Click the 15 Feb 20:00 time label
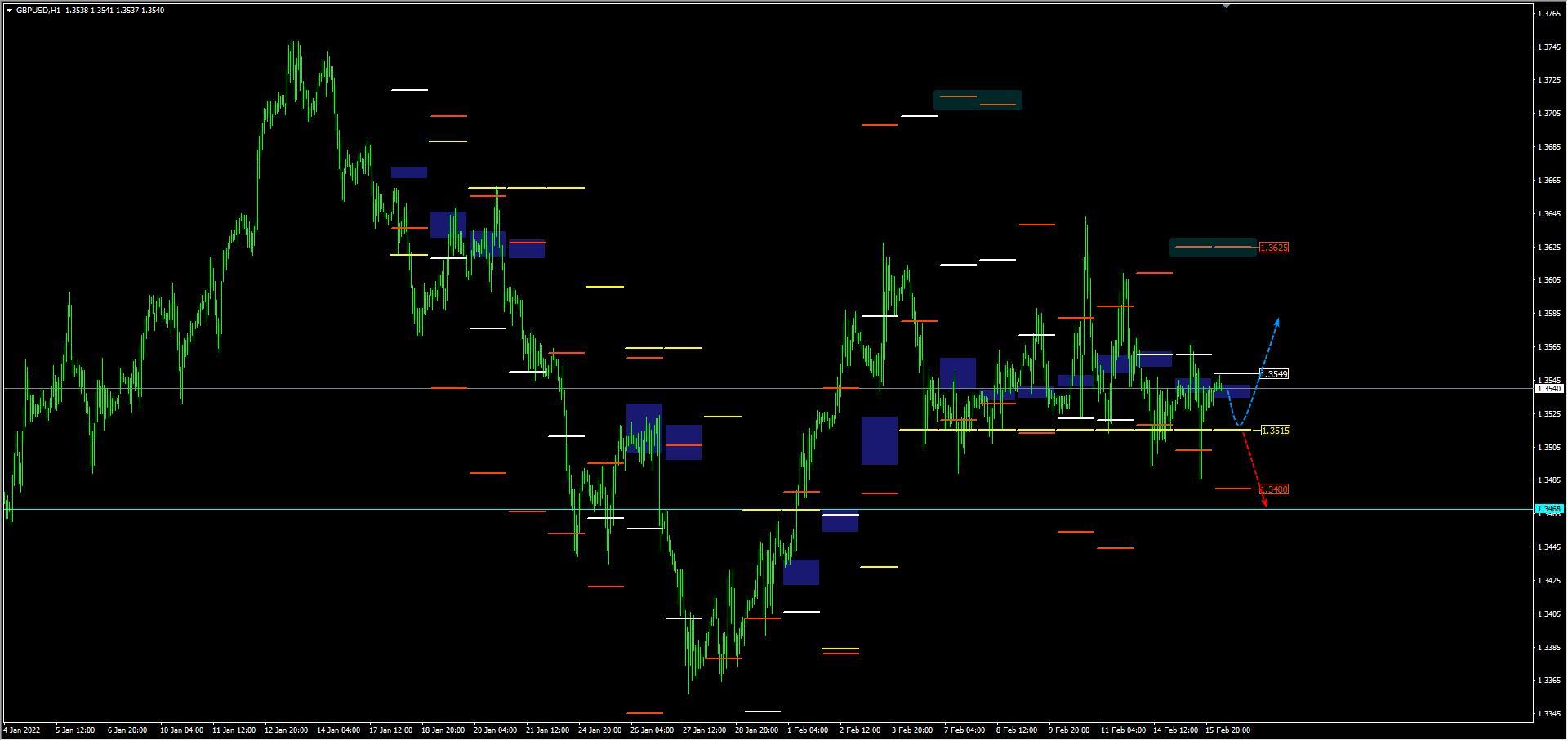 (x=1227, y=730)
